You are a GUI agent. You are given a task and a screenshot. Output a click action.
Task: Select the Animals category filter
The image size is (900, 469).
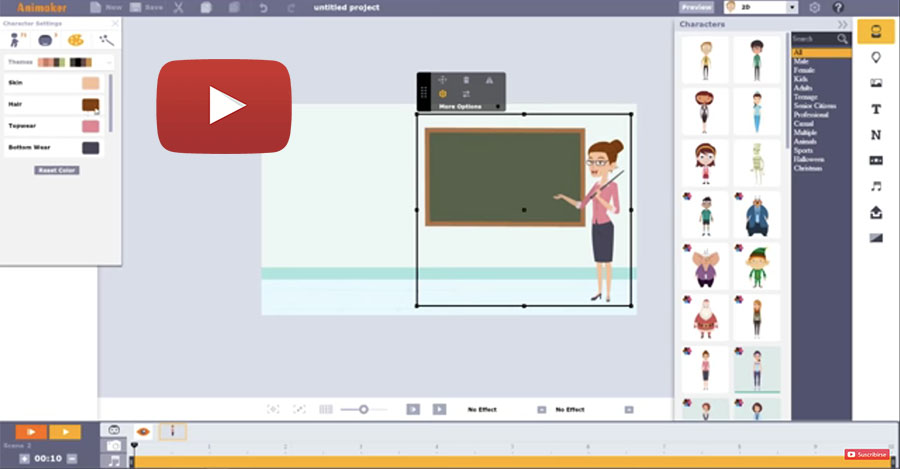coord(805,141)
